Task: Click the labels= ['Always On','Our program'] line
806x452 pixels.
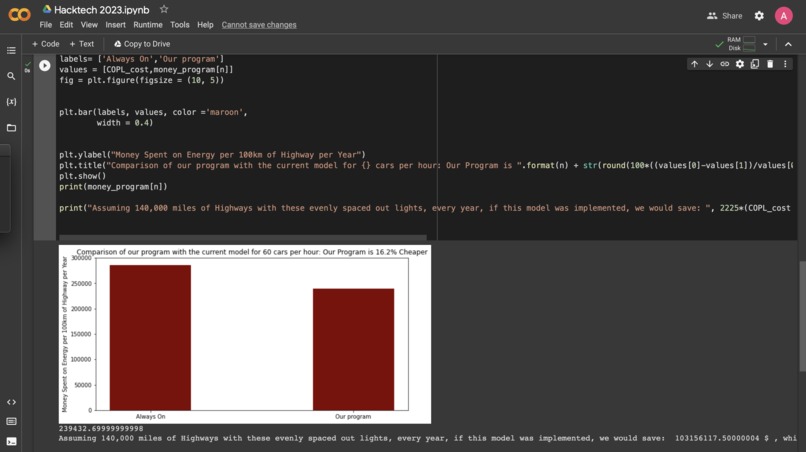Action: (x=141, y=59)
